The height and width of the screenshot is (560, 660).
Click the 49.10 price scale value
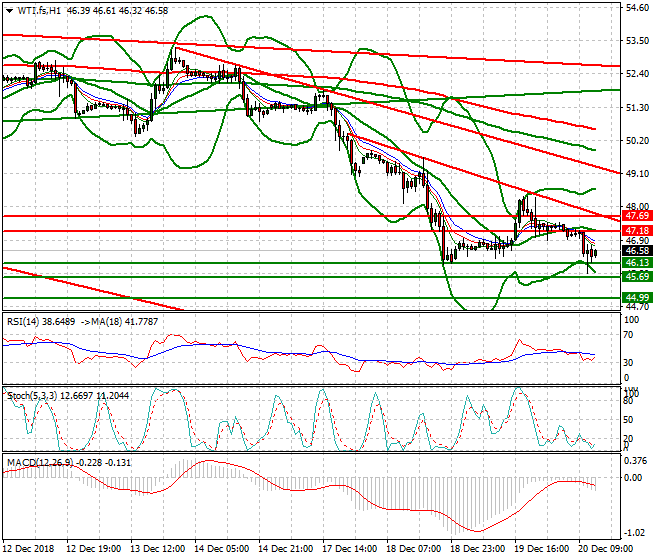point(637,173)
